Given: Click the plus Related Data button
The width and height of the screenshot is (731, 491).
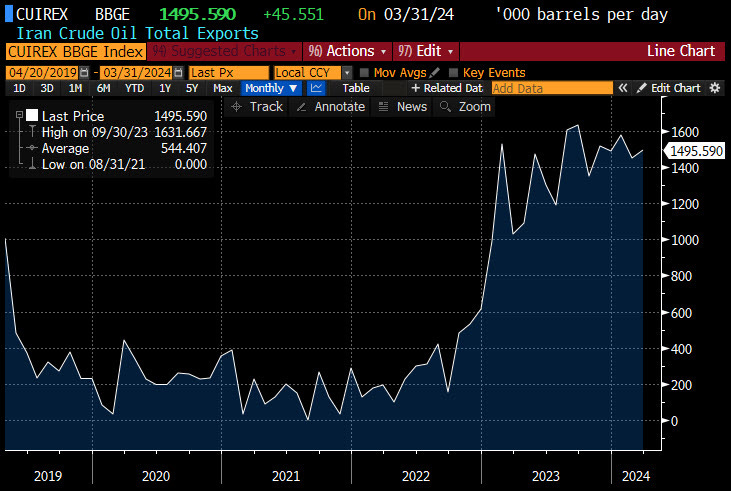Looking at the screenshot, I should [x=447, y=88].
